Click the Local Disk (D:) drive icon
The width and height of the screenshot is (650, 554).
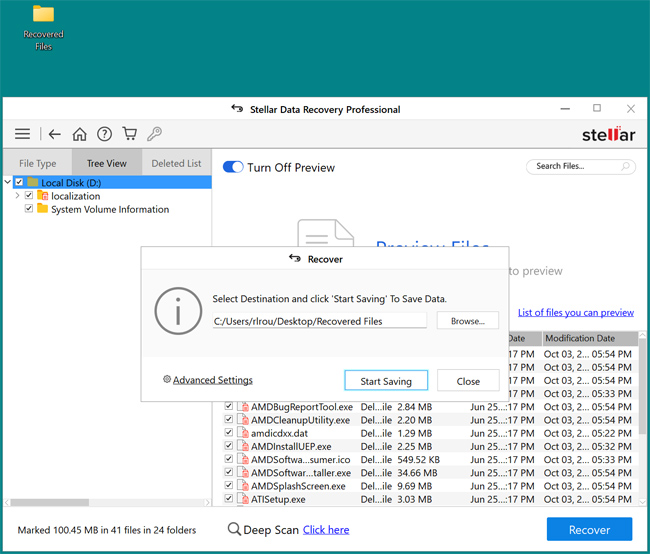tap(33, 182)
